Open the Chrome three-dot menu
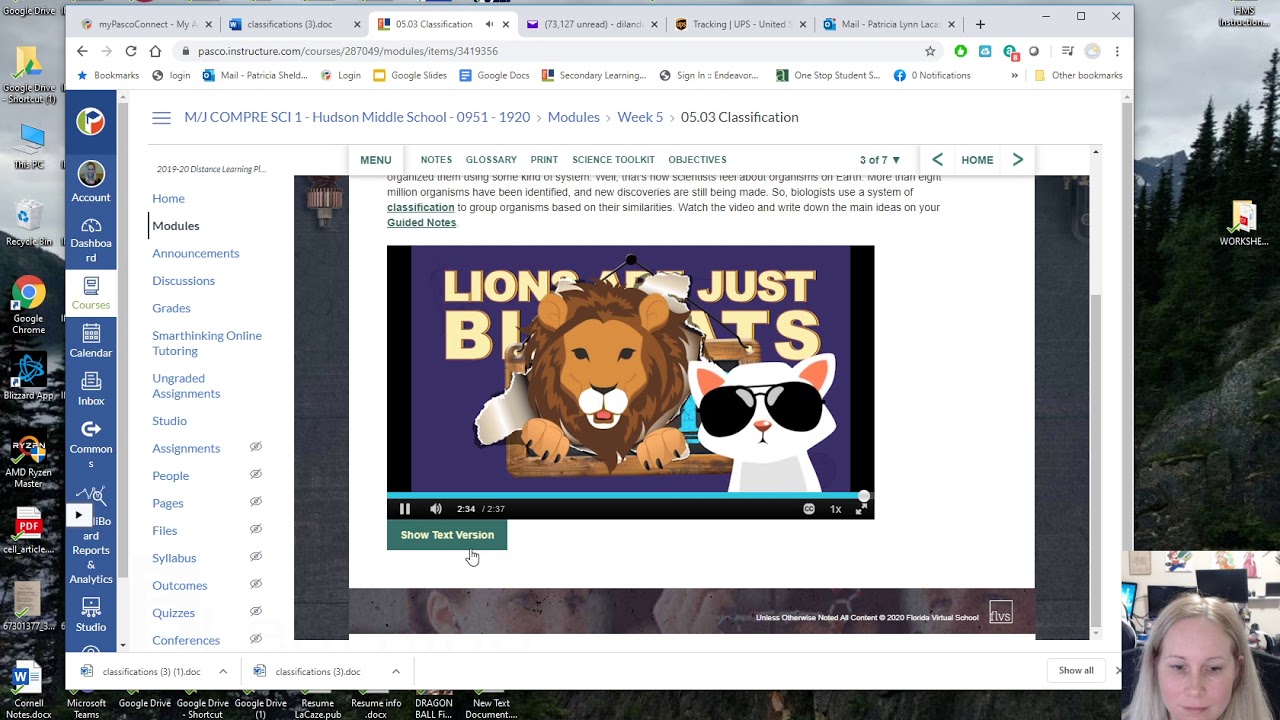The image size is (1280, 720). tap(1117, 51)
